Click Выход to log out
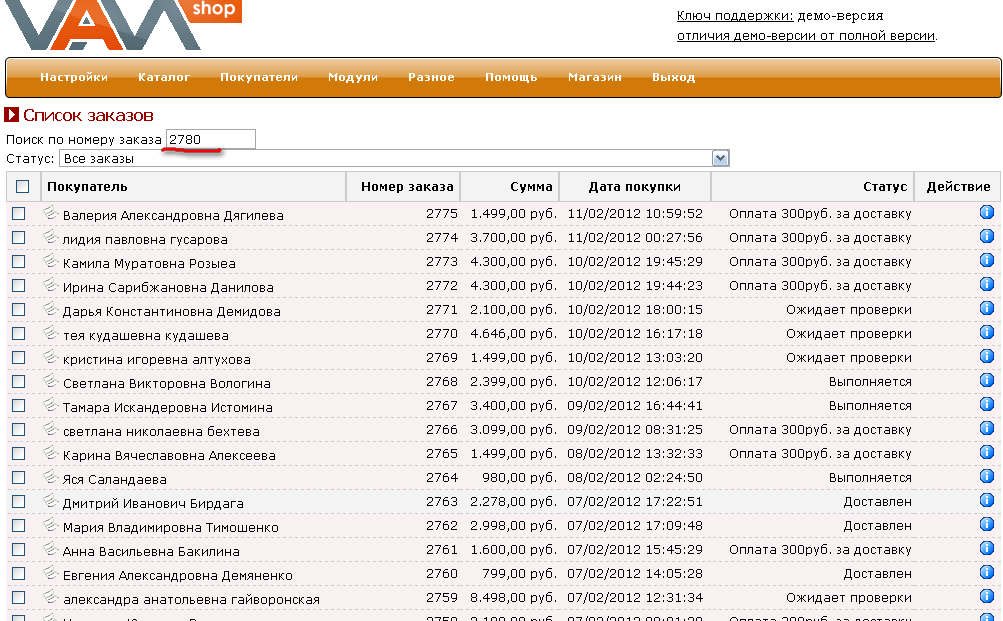This screenshot has height=621, width=1003. tap(674, 77)
